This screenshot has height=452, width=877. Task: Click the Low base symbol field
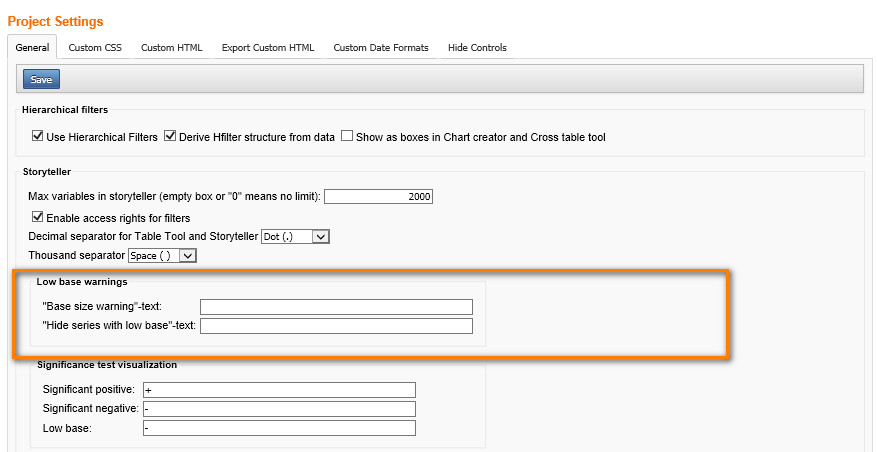point(278,428)
